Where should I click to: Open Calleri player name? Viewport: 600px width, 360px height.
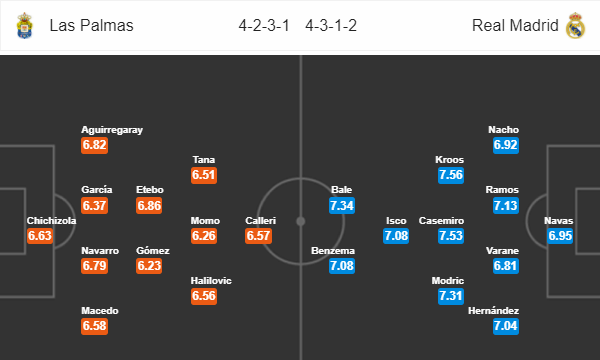click(x=260, y=221)
